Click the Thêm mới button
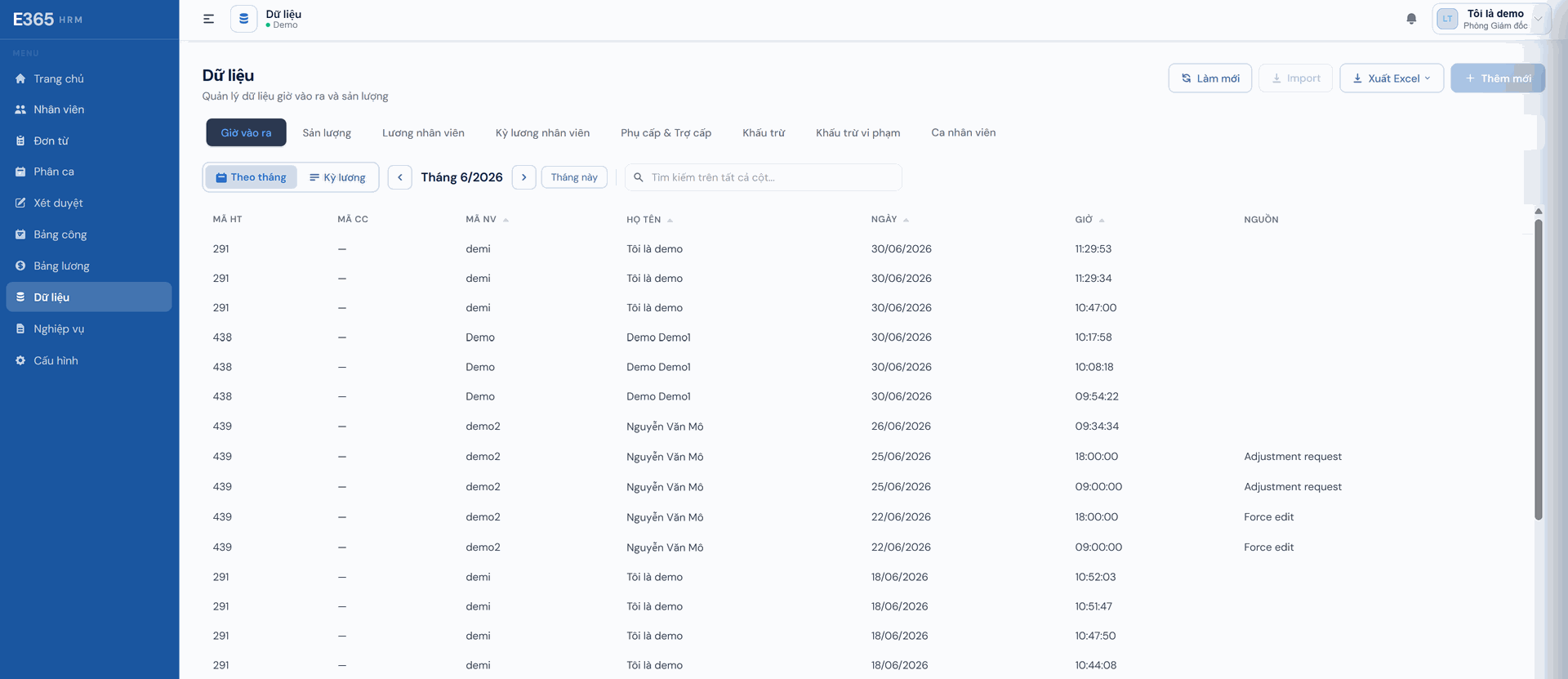Viewport: 1568px width, 679px height. 1498,78
